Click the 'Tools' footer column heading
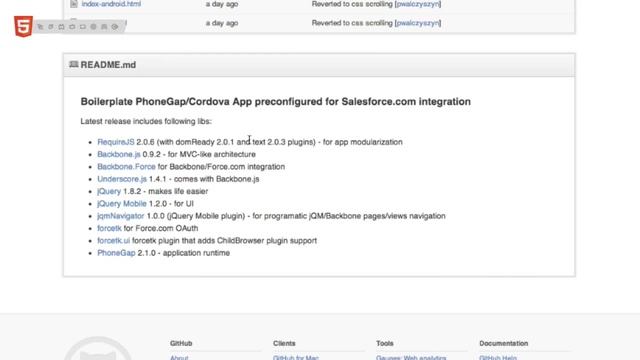This screenshot has width=640, height=360. point(384,343)
